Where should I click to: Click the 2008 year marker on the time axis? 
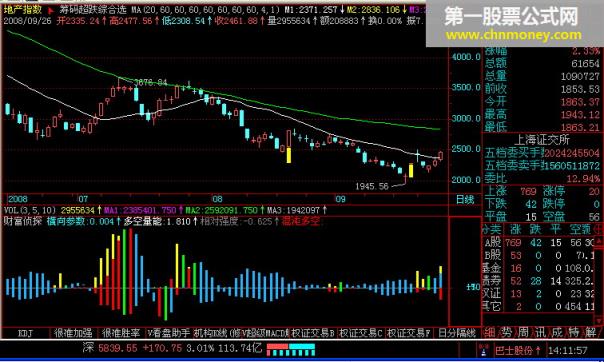point(18,199)
